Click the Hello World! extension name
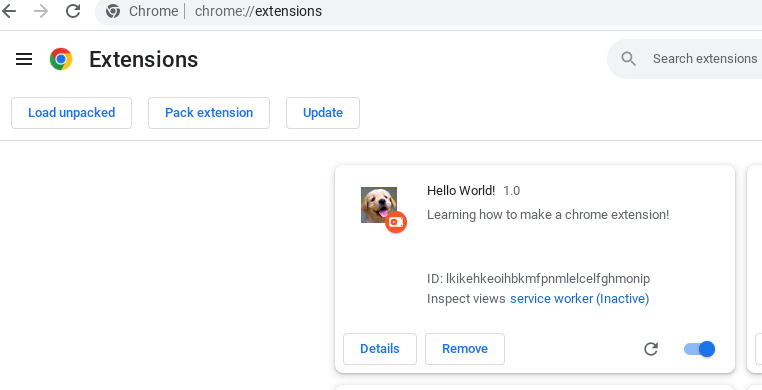 point(461,190)
